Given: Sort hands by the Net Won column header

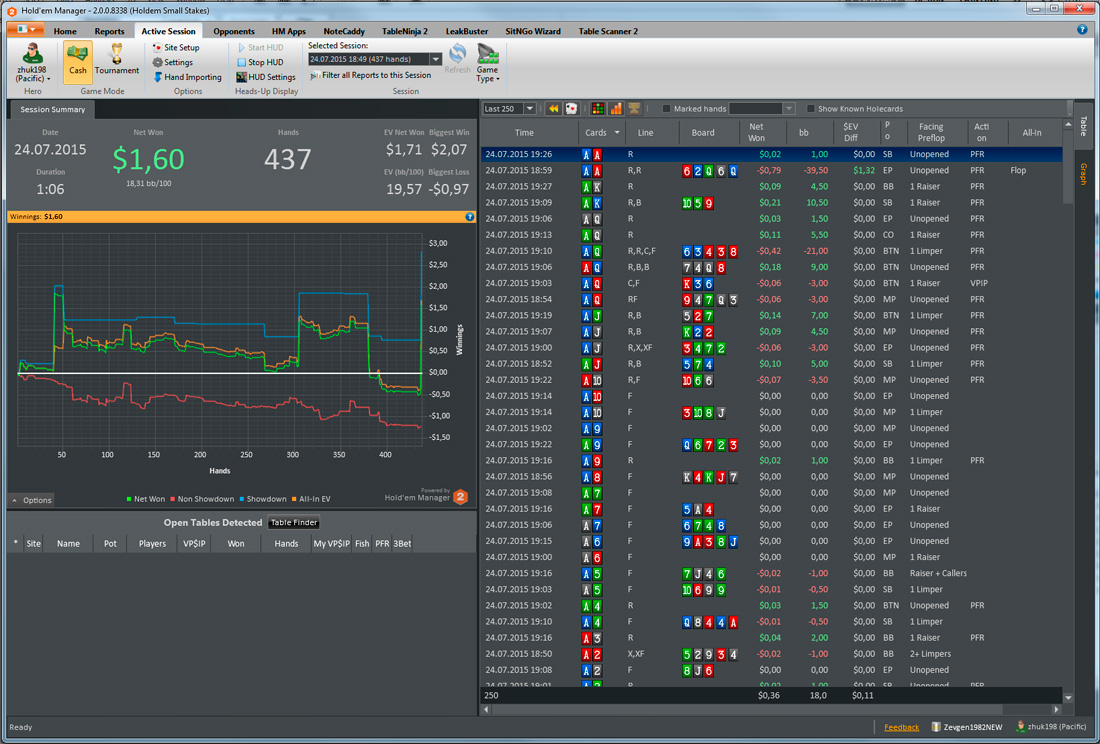Looking at the screenshot, I should click(x=756, y=133).
